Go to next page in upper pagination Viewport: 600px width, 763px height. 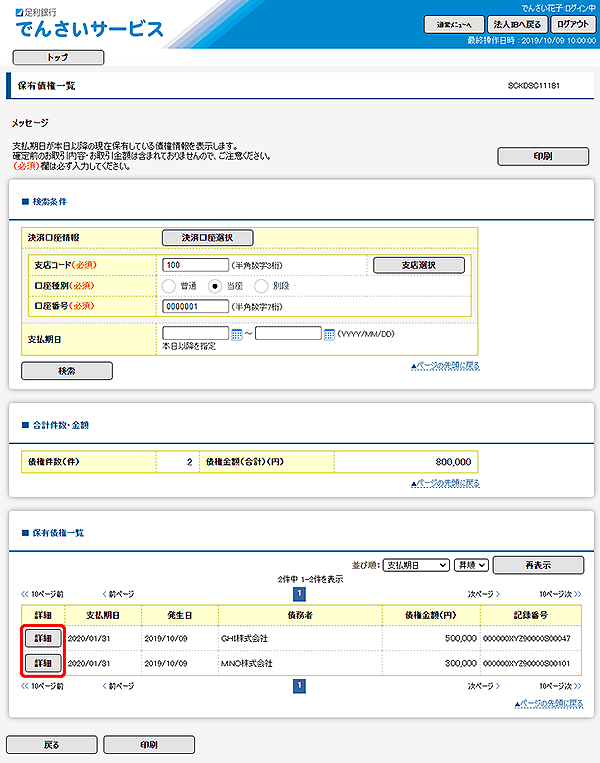click(483, 593)
